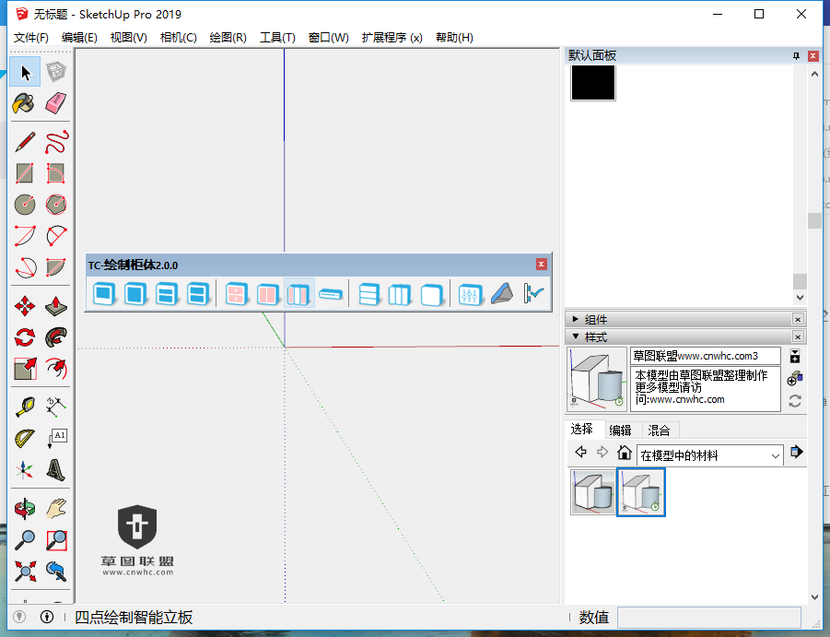
Task: Activate the Pan hand tool
Action: point(56,509)
